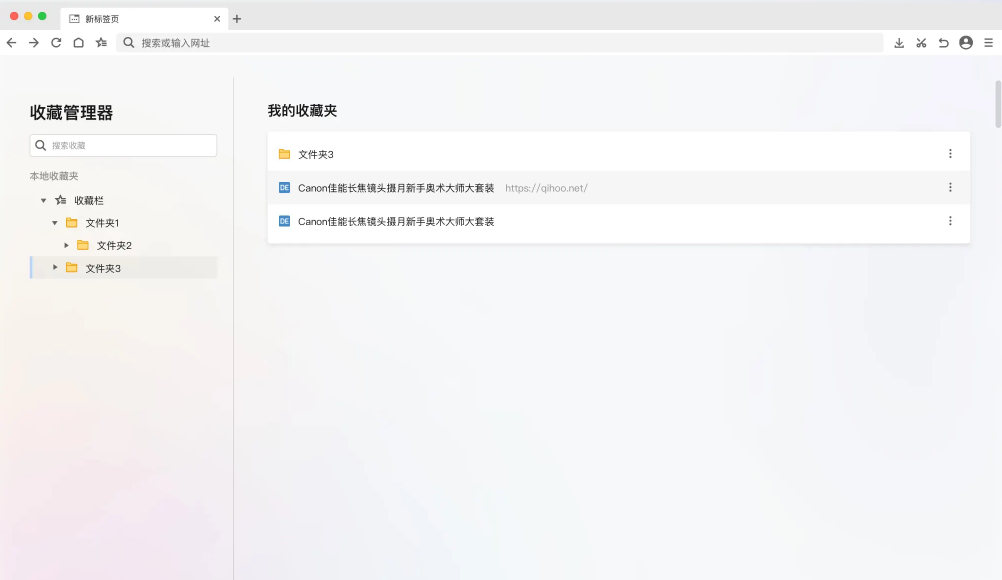This screenshot has width=1002, height=580.
Task: Click the scissors screenshot tool icon
Action: [921, 43]
